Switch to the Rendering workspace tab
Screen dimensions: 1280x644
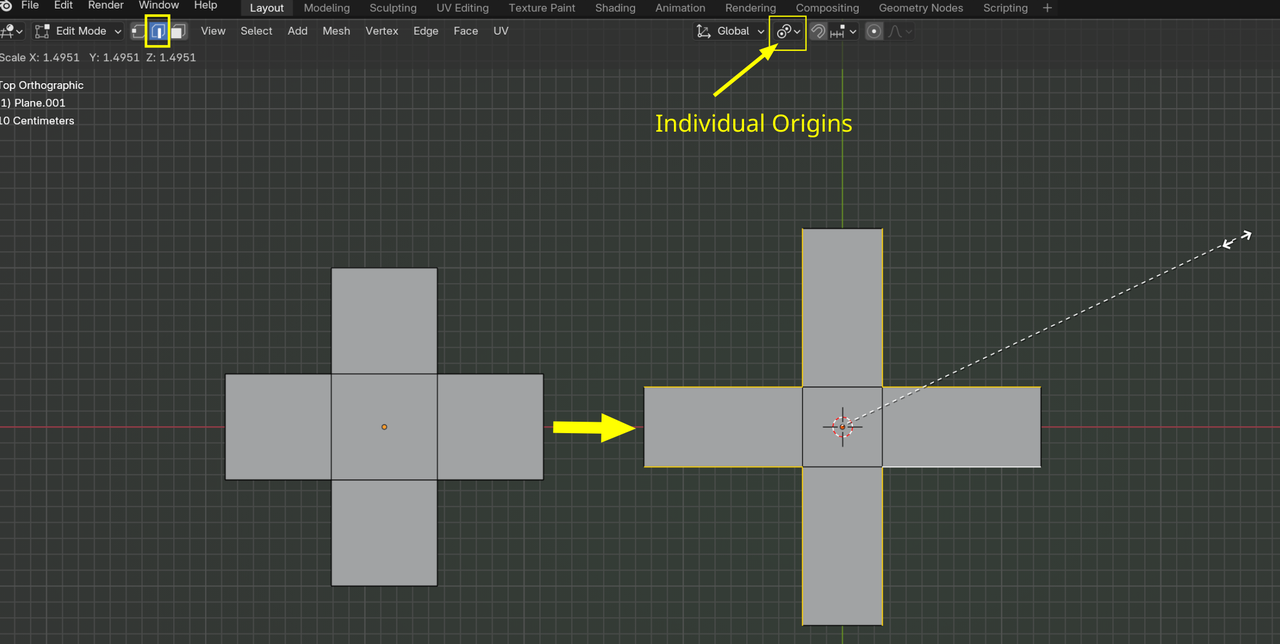click(750, 8)
